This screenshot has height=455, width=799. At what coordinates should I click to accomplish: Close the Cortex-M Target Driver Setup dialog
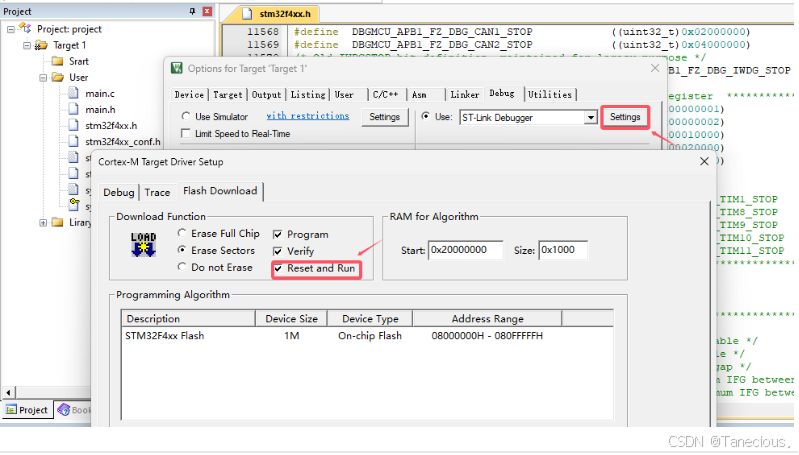tap(704, 162)
